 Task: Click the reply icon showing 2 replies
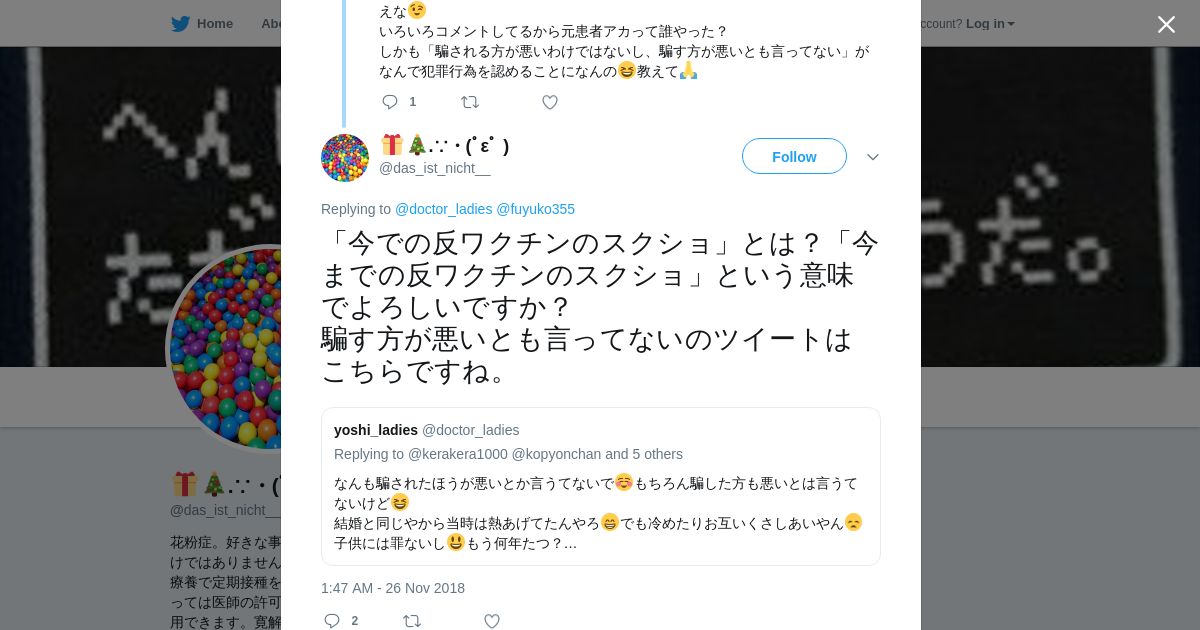332,621
